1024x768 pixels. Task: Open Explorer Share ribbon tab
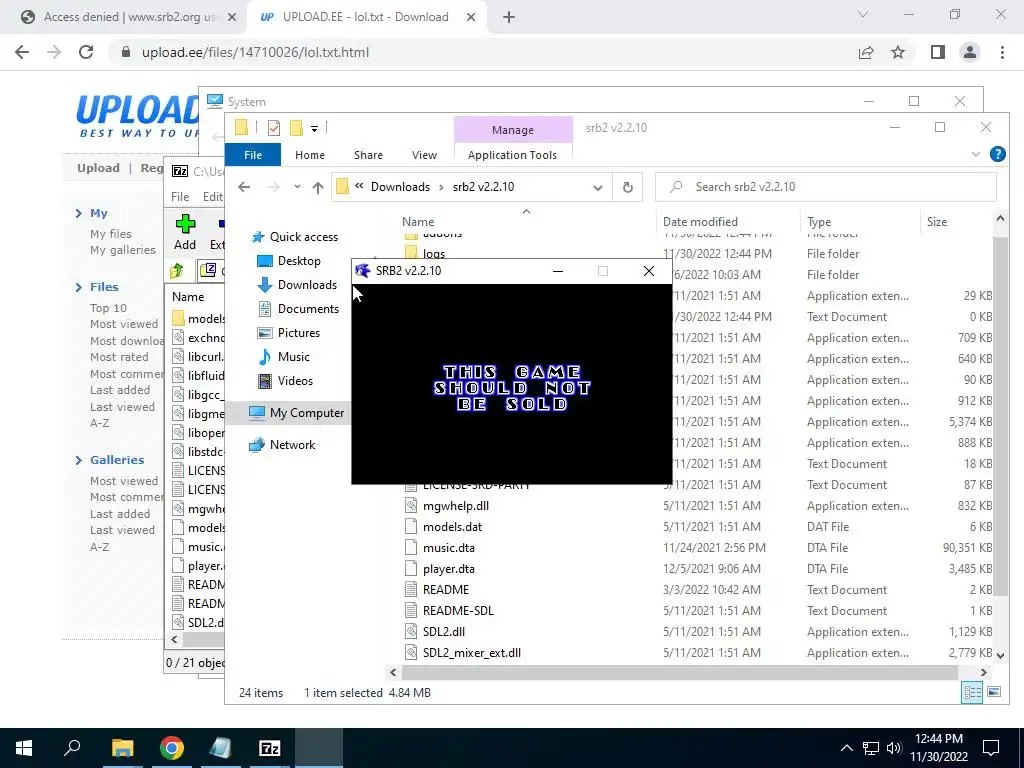368,155
